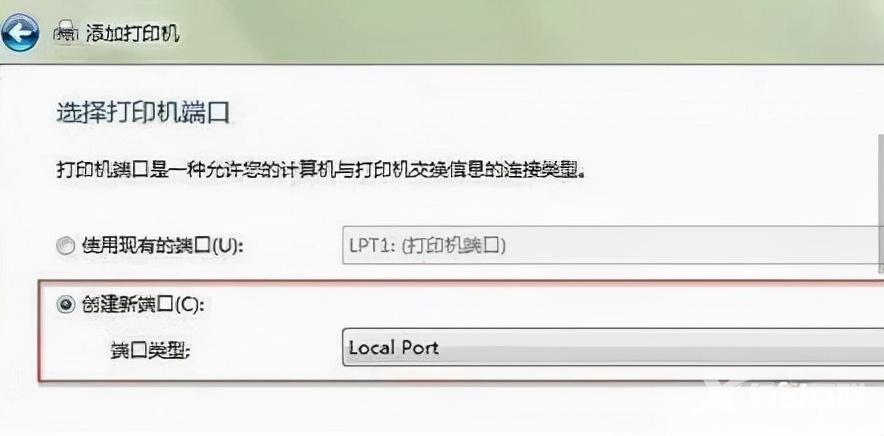Click the Local Port text in combo box
The width and height of the screenshot is (884, 436).
pyautogui.click(x=394, y=347)
